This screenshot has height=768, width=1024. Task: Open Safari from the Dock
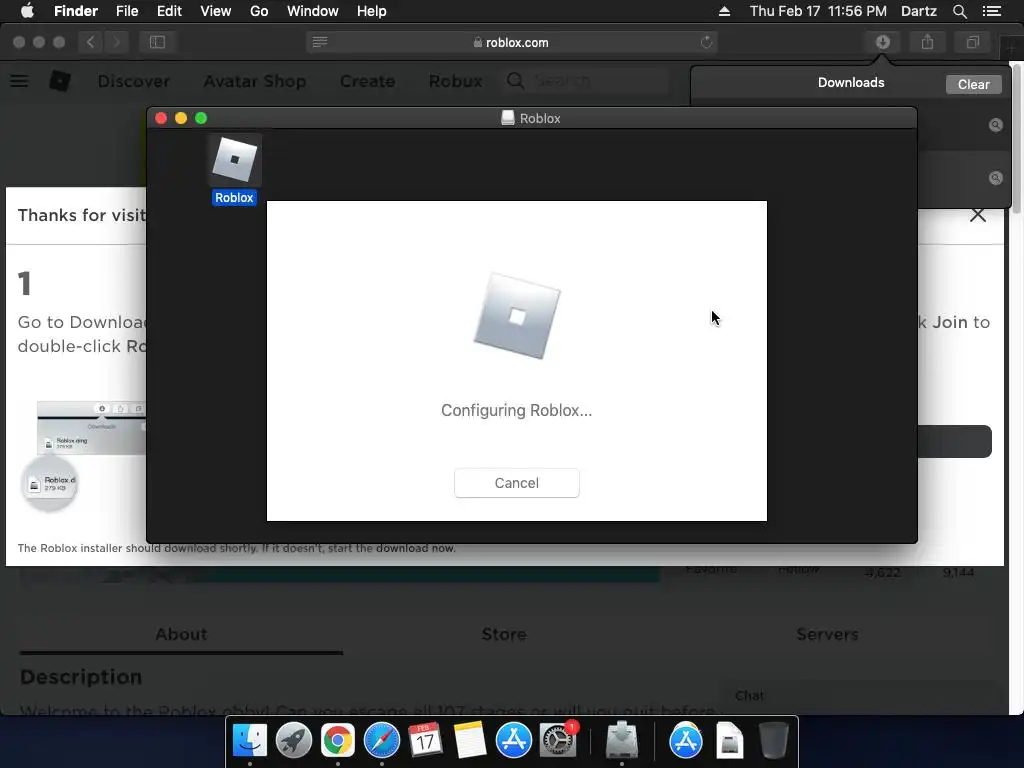tap(381, 741)
